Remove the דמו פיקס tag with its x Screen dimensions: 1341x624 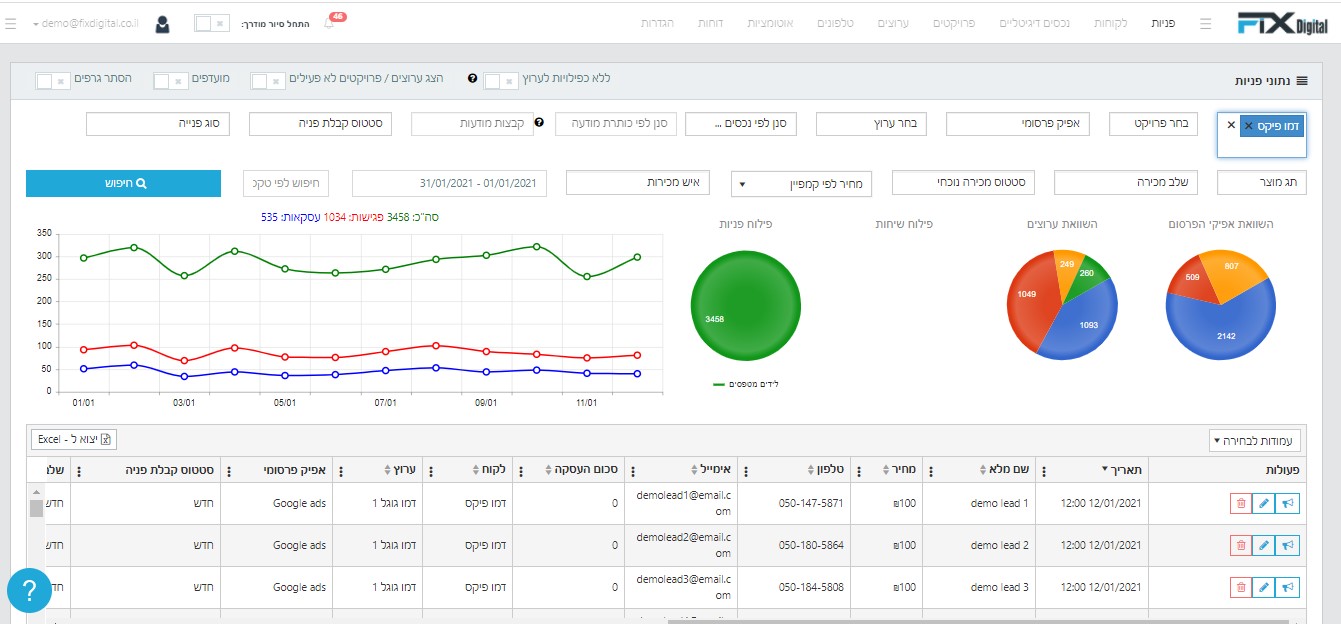(x=1248, y=126)
